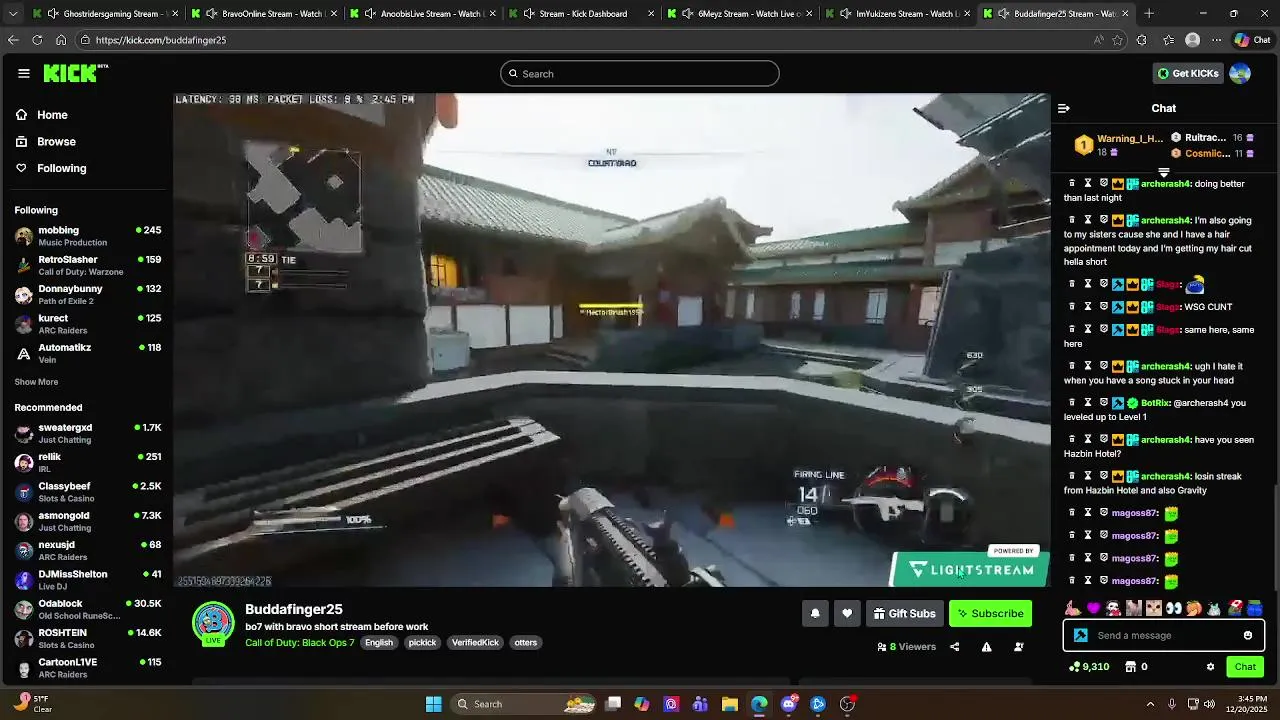Viewport: 1280px width, 720px height.
Task: Ban icon on 'WSG CUNT' message
Action: [1104, 307]
